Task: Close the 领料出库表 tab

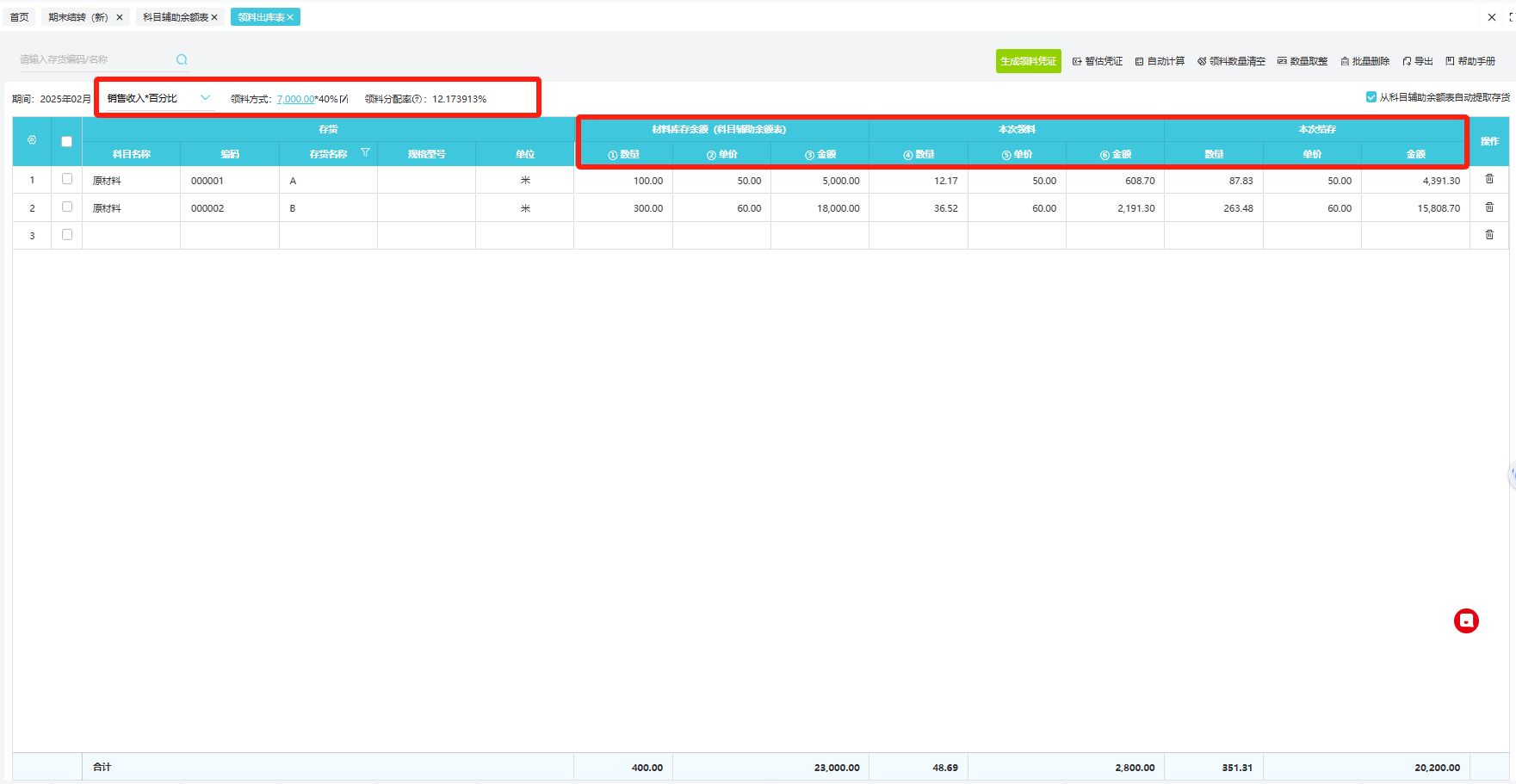Action: coord(291,17)
